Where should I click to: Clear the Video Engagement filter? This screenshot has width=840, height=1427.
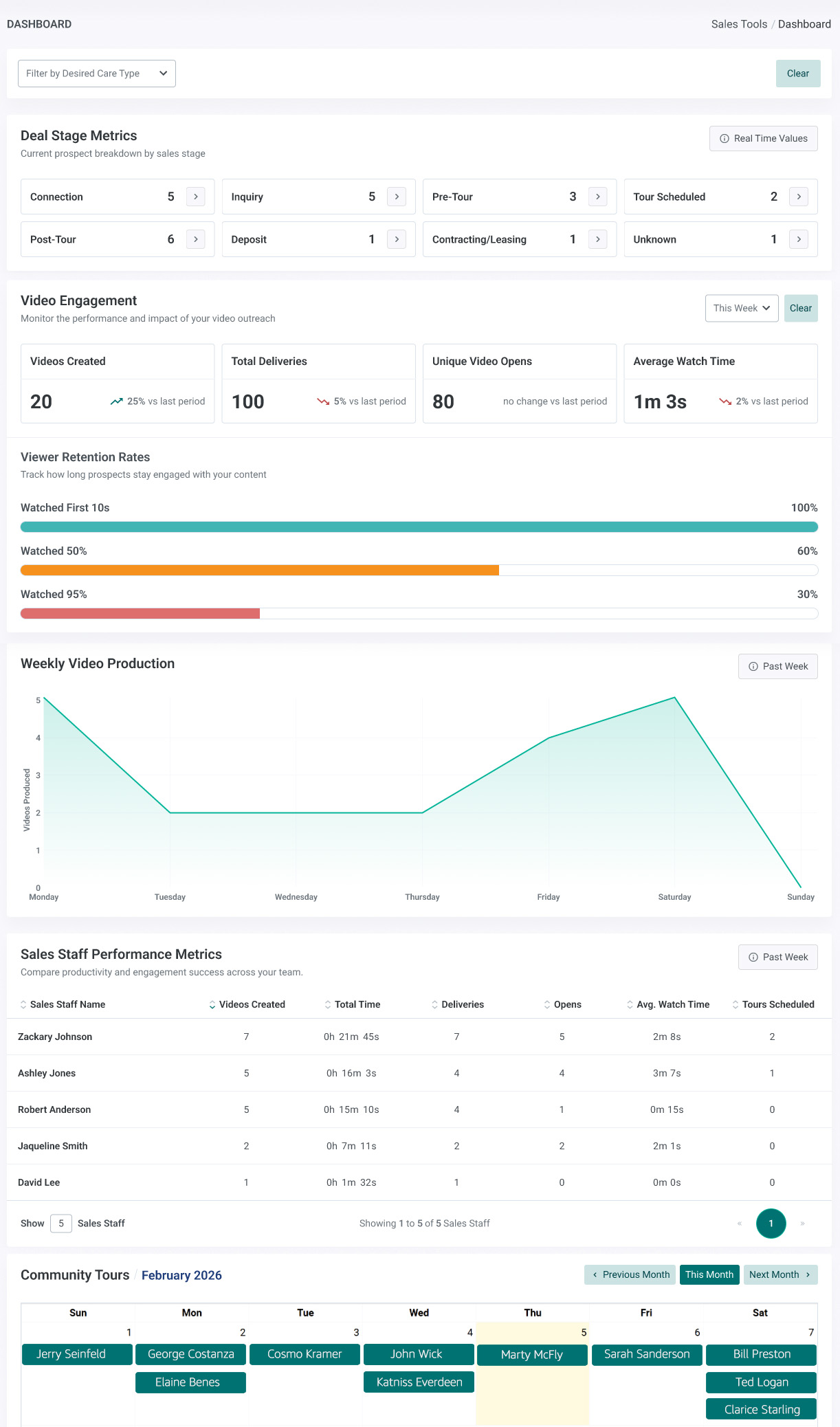click(x=801, y=308)
